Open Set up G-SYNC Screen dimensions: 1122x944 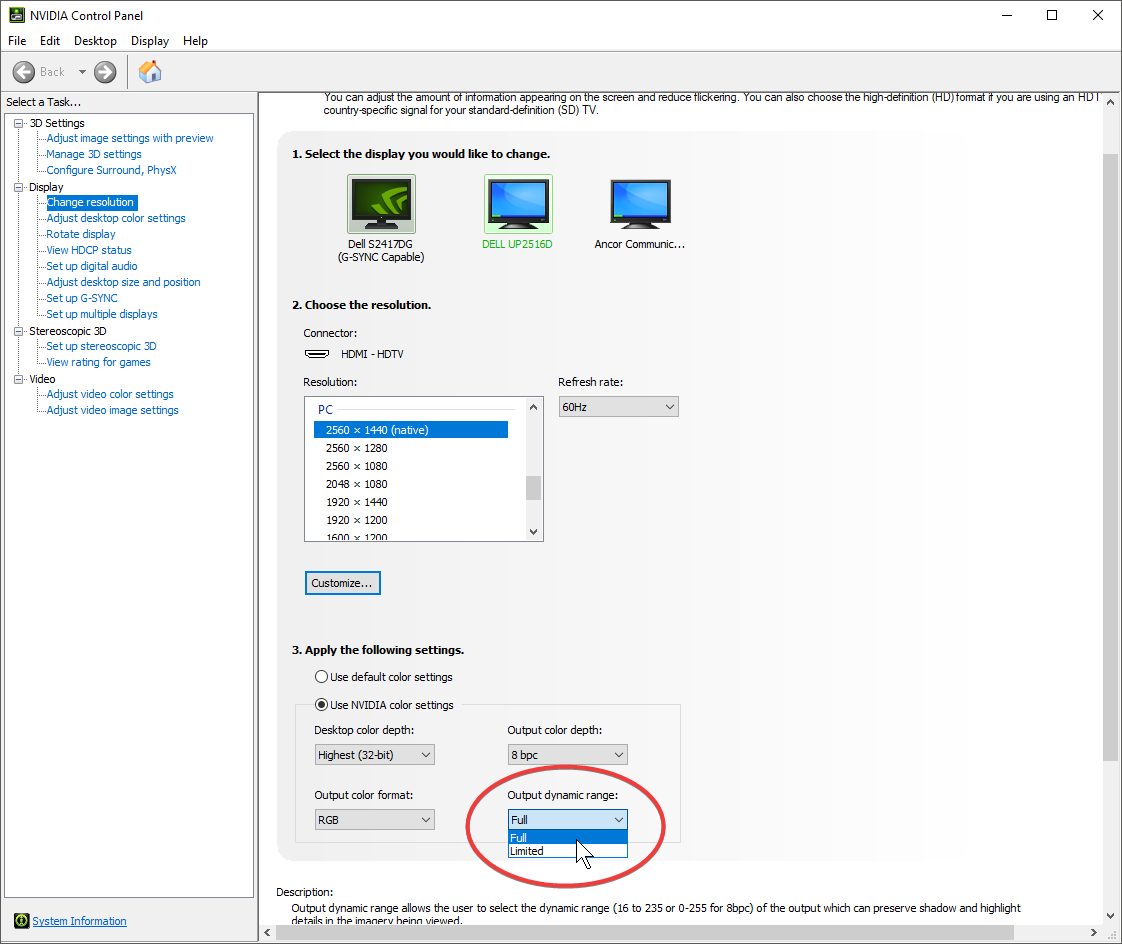tap(82, 298)
